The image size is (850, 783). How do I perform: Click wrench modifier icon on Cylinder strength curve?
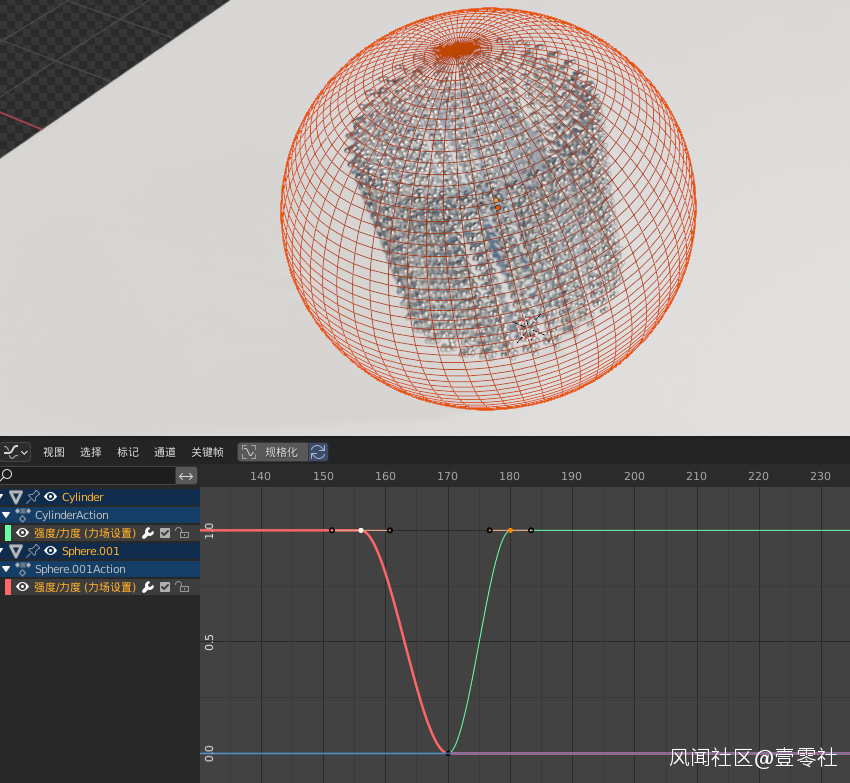[148, 533]
